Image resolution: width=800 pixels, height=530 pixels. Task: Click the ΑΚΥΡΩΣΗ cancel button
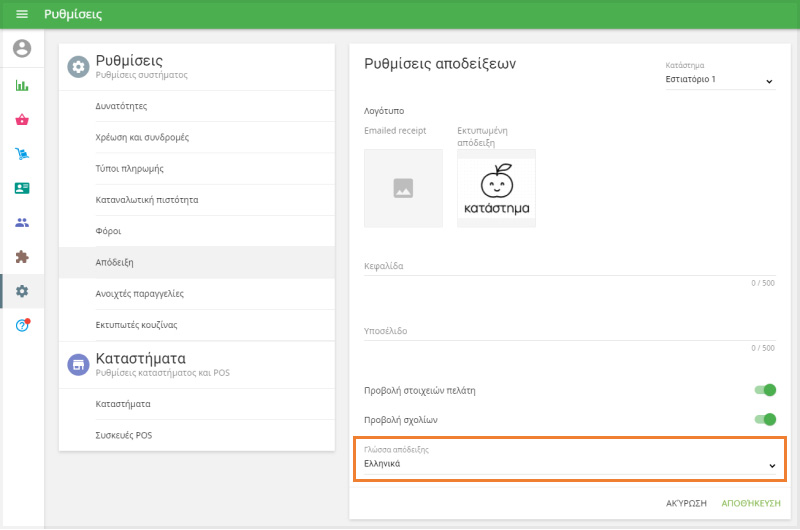tap(686, 504)
